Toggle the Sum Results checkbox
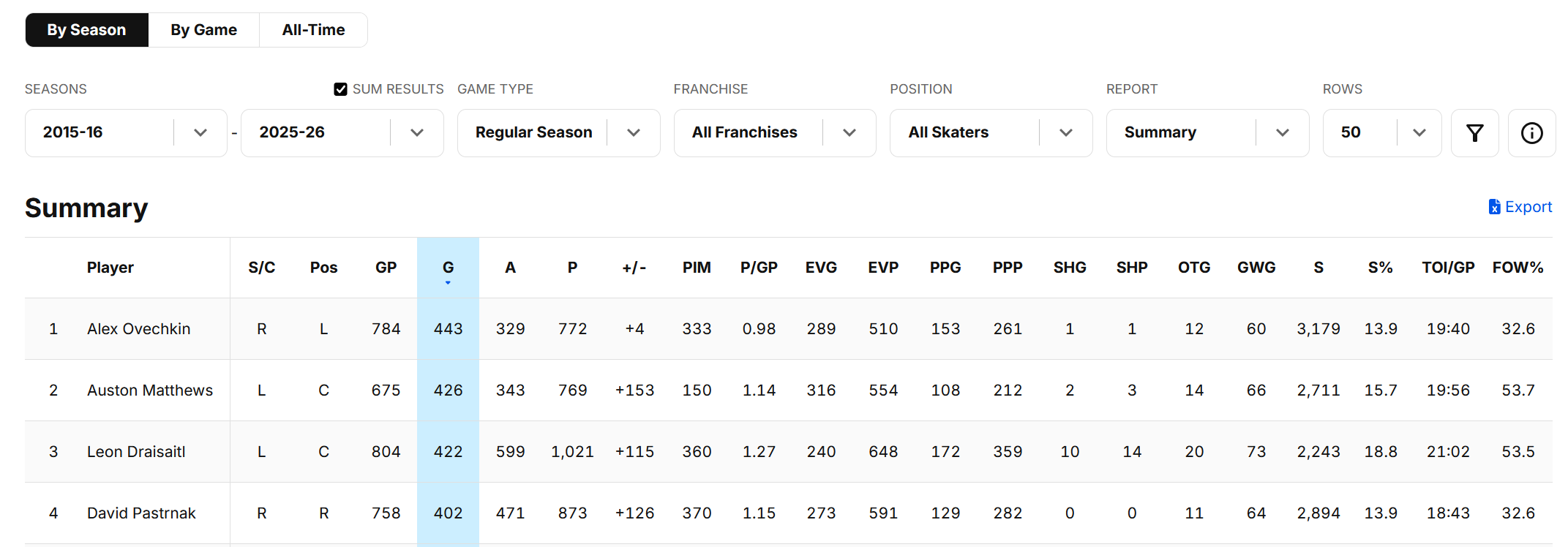Image resolution: width=1568 pixels, height=547 pixels. [340, 89]
